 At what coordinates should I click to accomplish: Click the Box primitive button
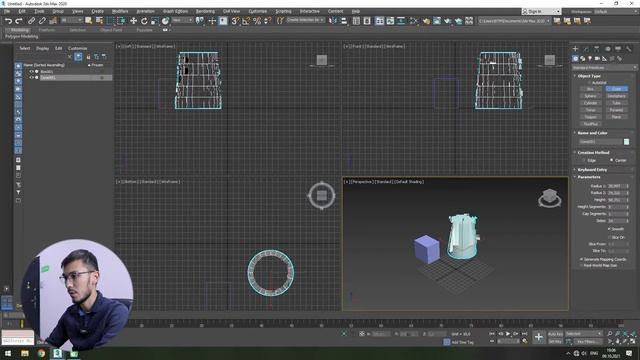[x=590, y=89]
